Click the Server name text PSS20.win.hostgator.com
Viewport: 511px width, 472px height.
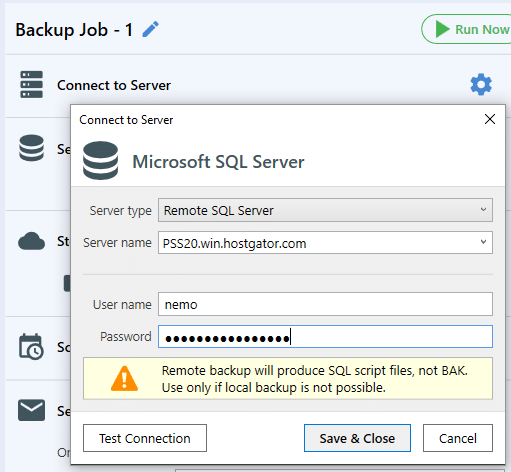pos(234,244)
